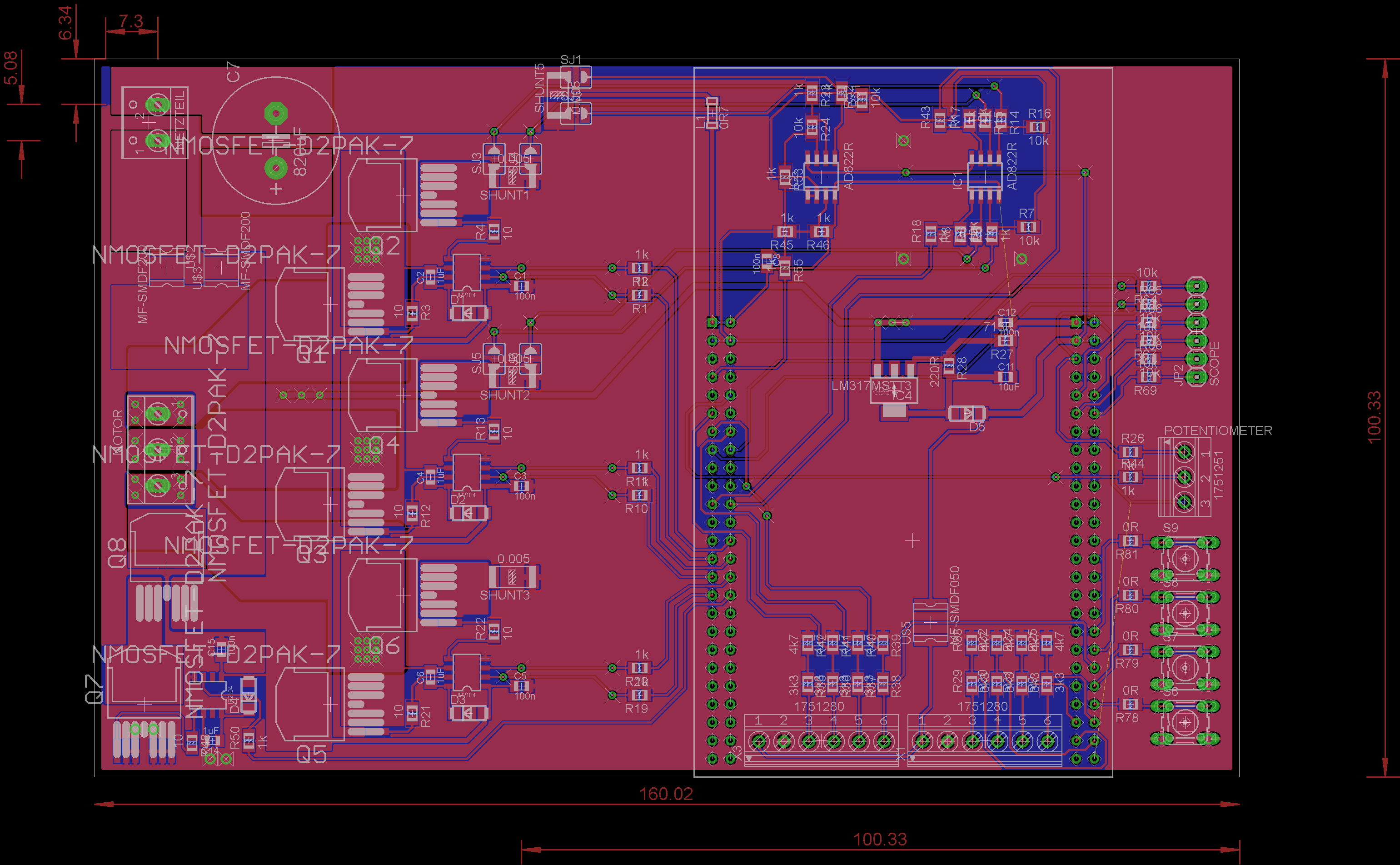Click the D5 diode label

pos(977,427)
